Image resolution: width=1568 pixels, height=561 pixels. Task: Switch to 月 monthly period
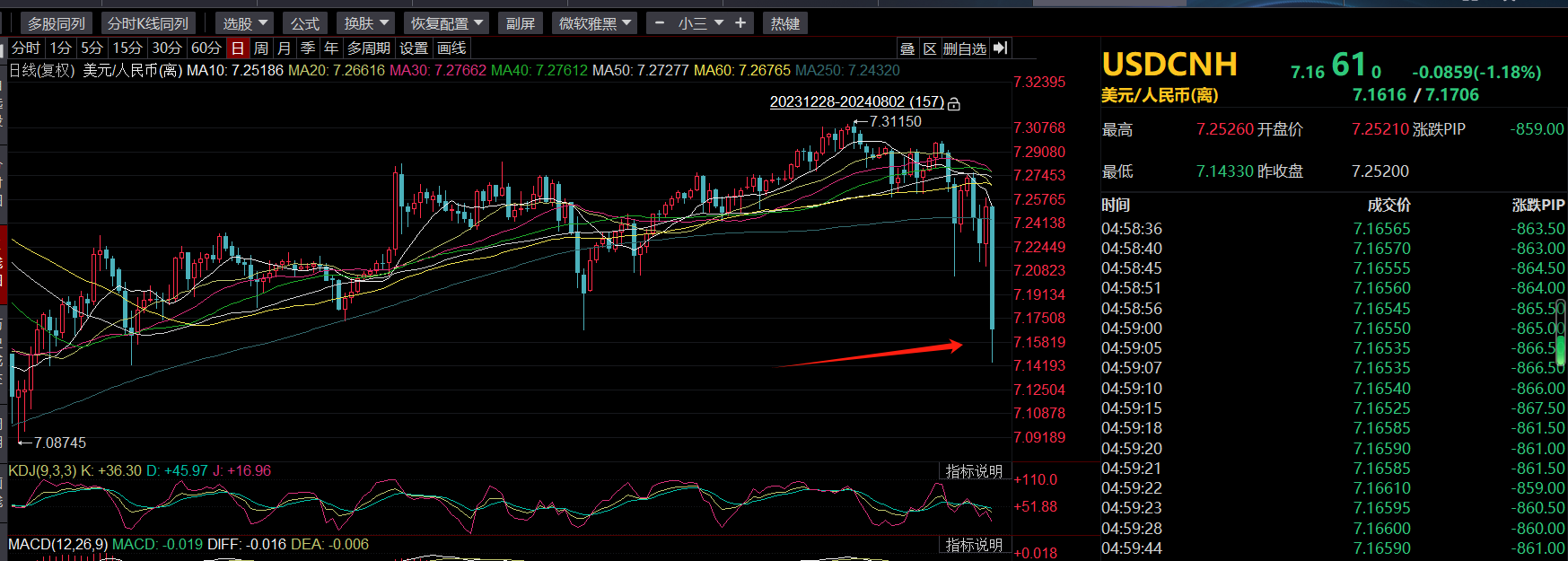(285, 48)
